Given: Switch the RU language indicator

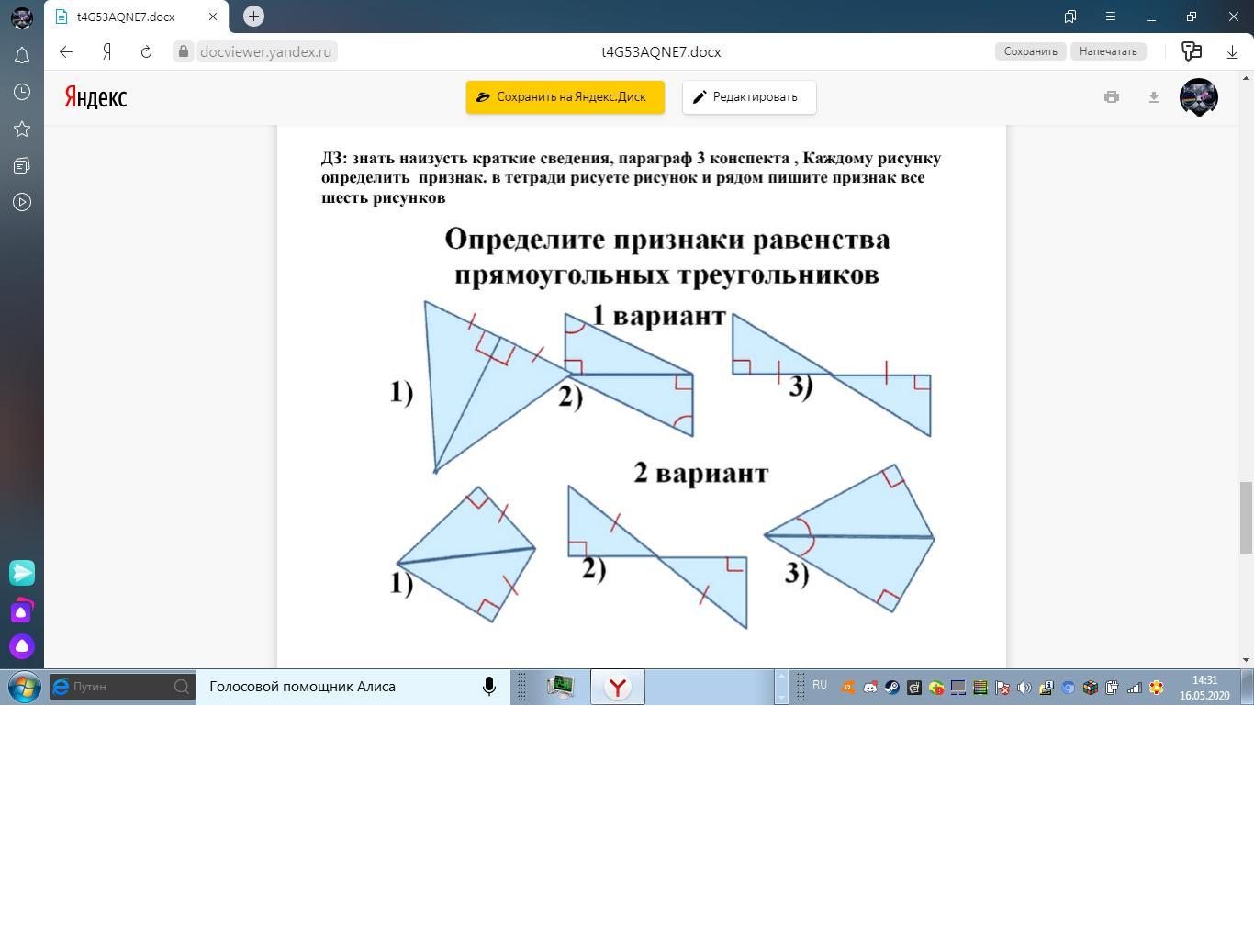Looking at the screenshot, I should (x=820, y=685).
